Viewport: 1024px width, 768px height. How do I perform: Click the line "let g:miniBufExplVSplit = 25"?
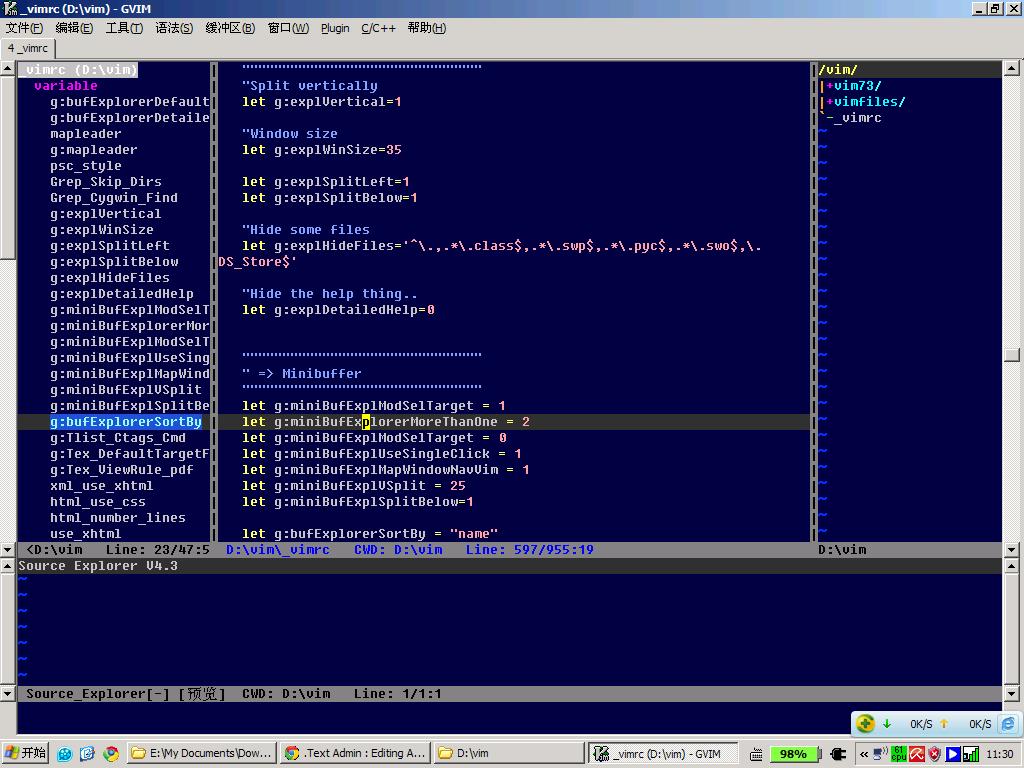pyautogui.click(x=353, y=486)
